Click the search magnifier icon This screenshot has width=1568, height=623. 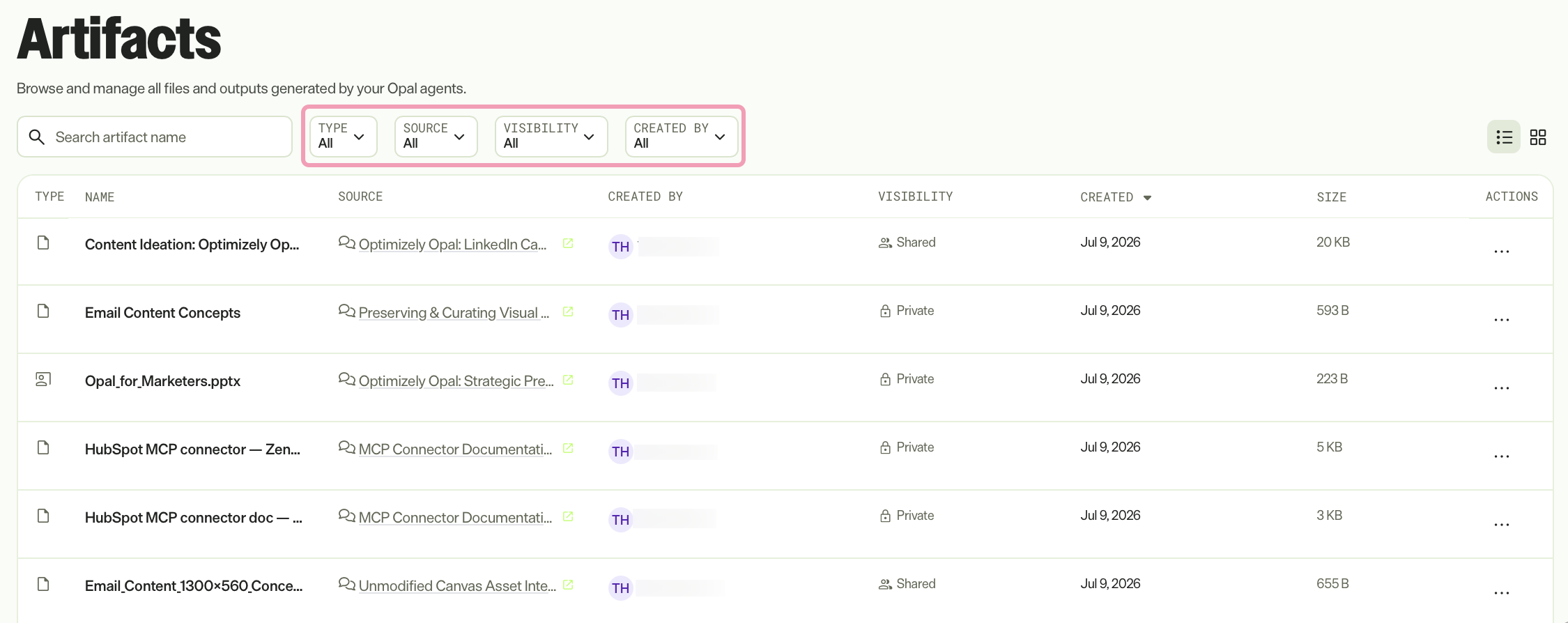pyautogui.click(x=37, y=137)
